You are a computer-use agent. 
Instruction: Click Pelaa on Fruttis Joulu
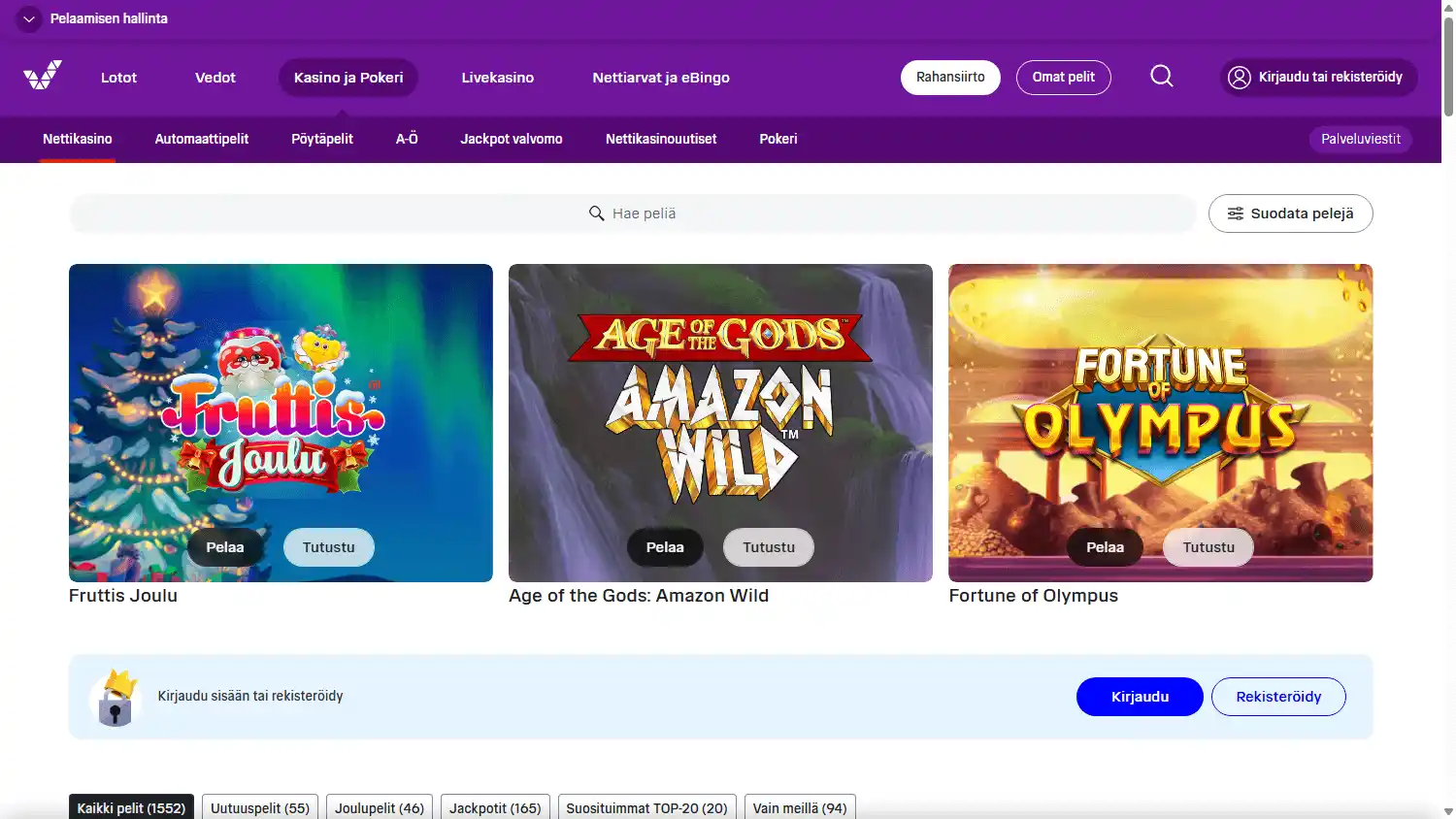tap(225, 547)
